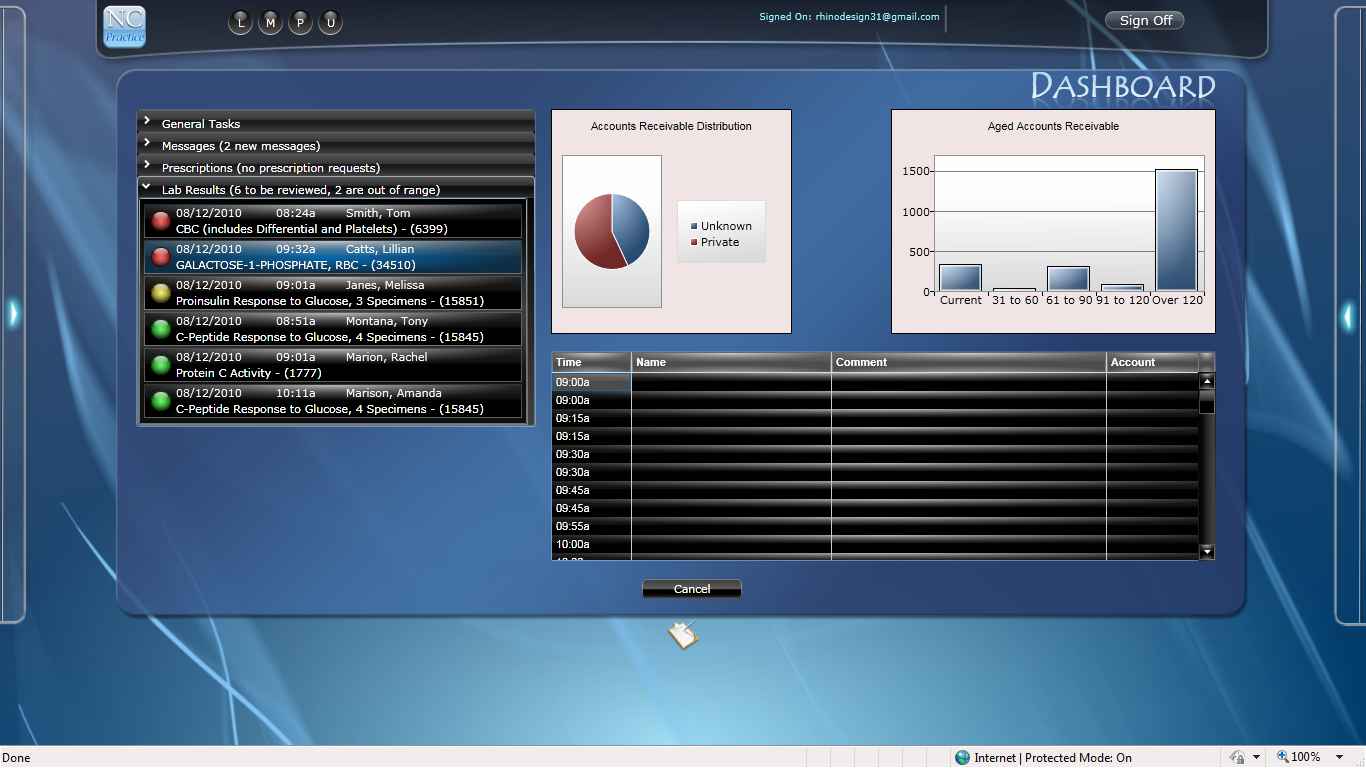Sort schedule by Time column header

tap(592, 362)
